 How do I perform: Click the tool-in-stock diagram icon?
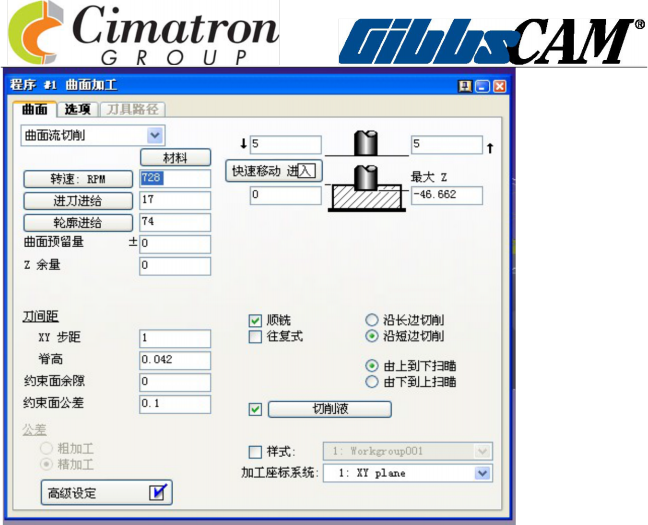tap(366, 188)
